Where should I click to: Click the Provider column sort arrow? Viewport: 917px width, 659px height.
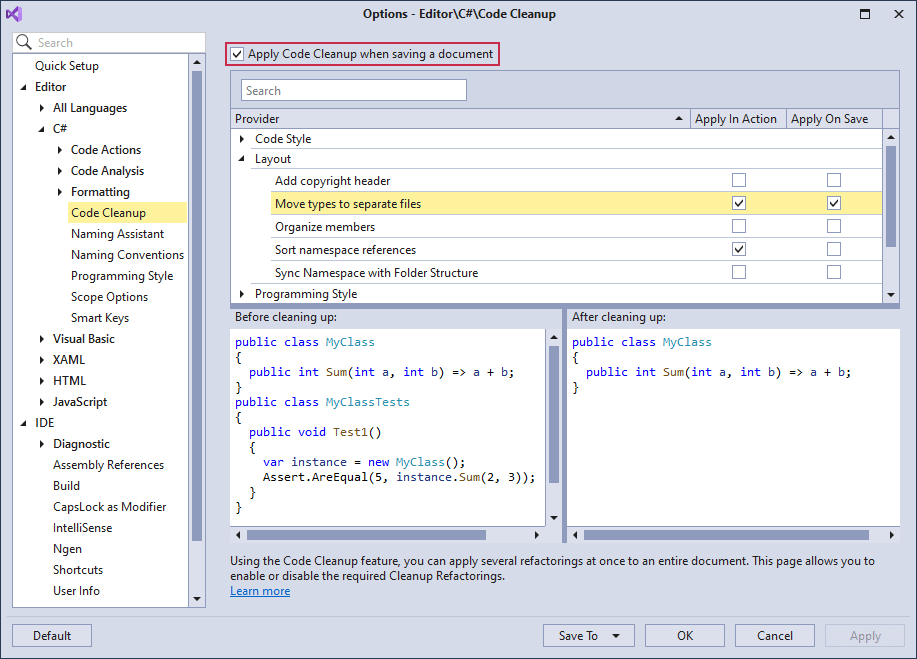pos(680,119)
